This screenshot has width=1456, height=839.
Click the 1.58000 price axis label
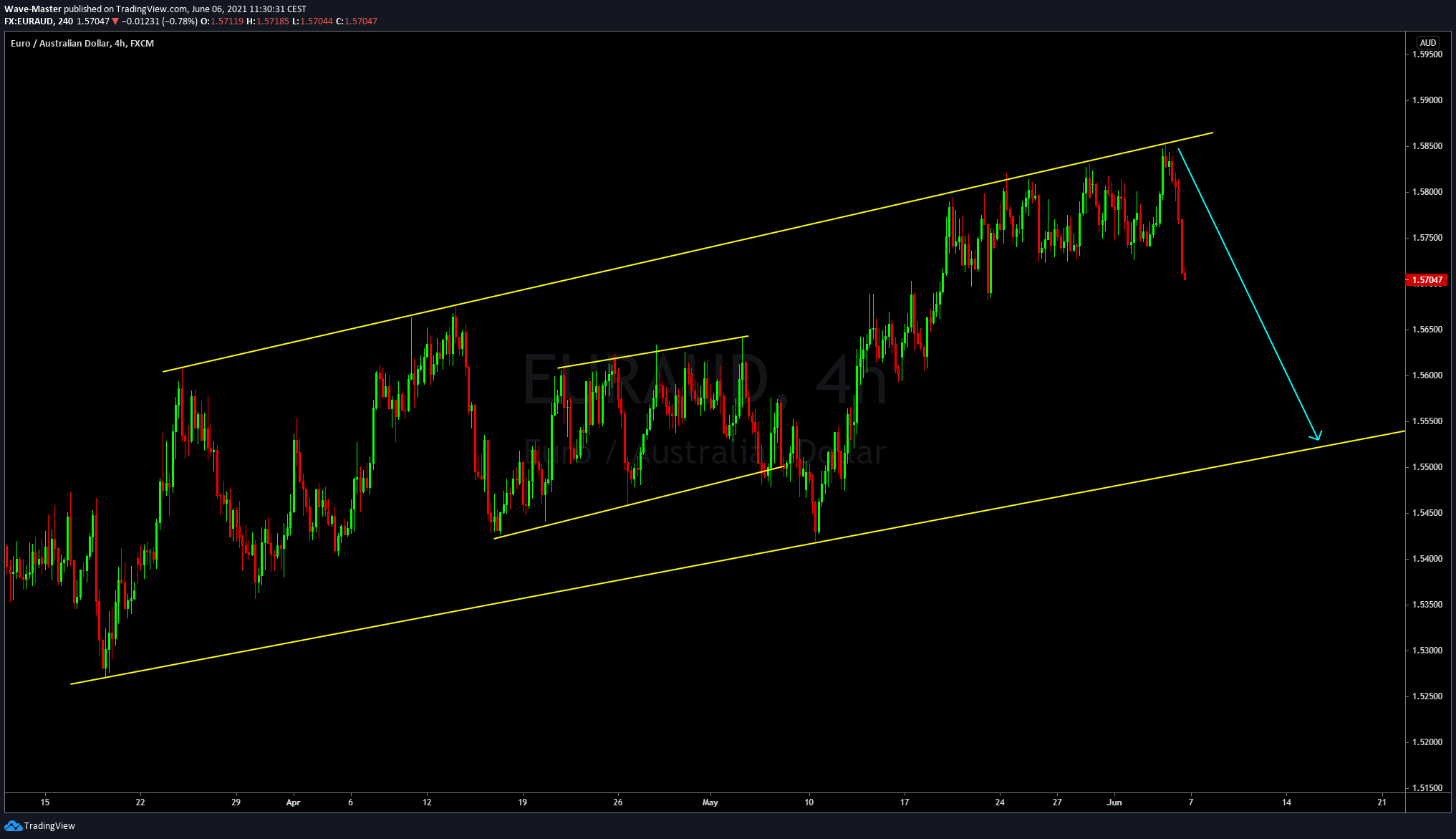[1427, 192]
